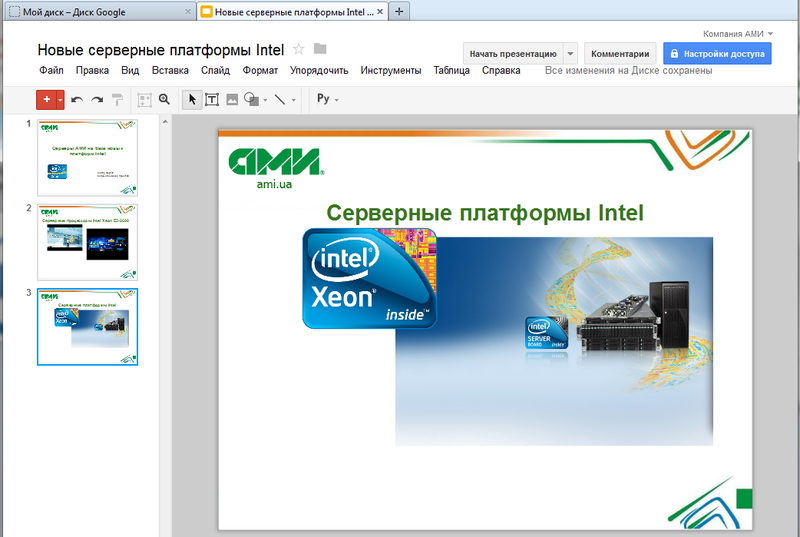Insert a text box
The image size is (800, 537).
point(212,99)
